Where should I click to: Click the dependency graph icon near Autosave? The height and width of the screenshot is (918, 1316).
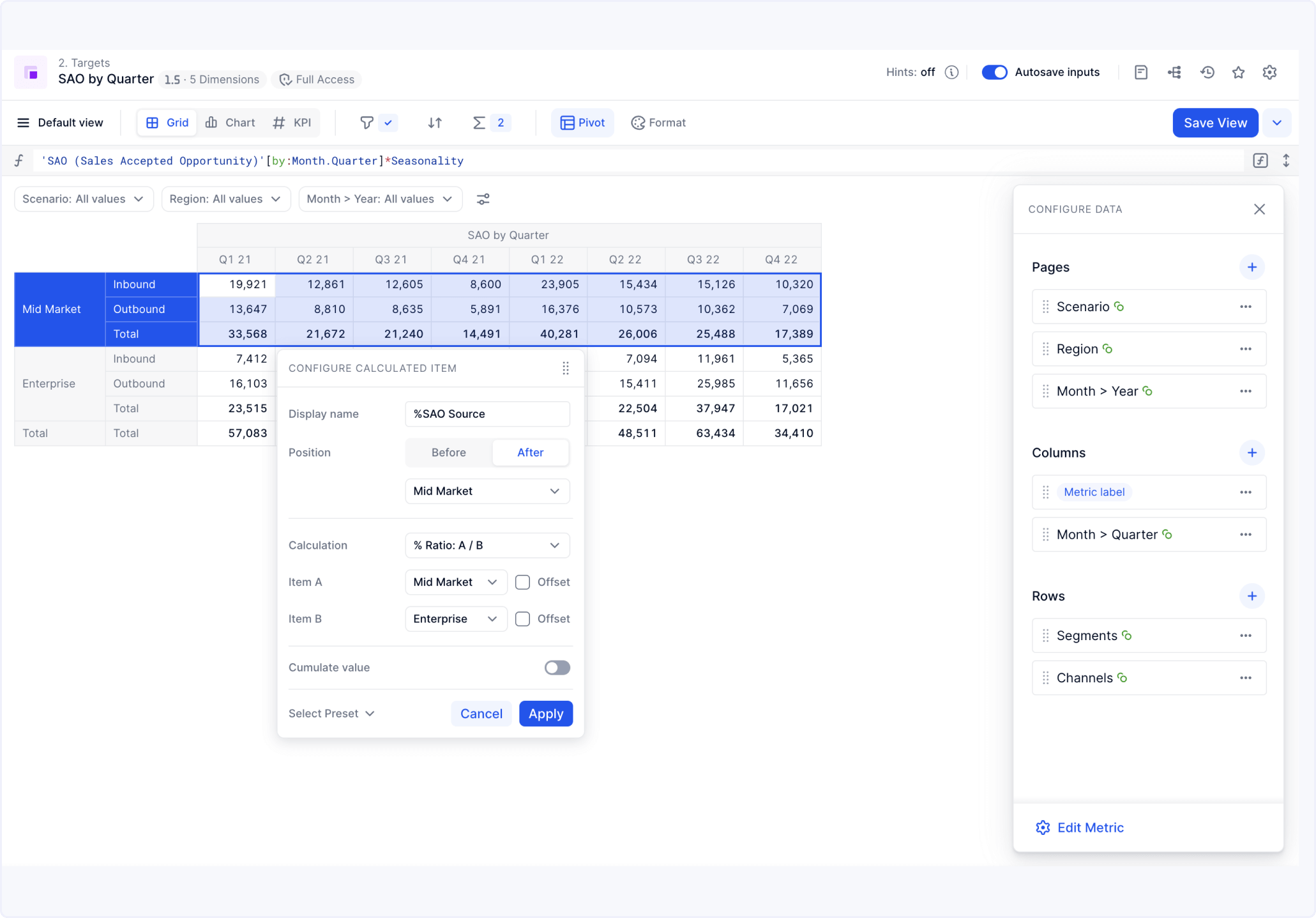pyautogui.click(x=1174, y=72)
